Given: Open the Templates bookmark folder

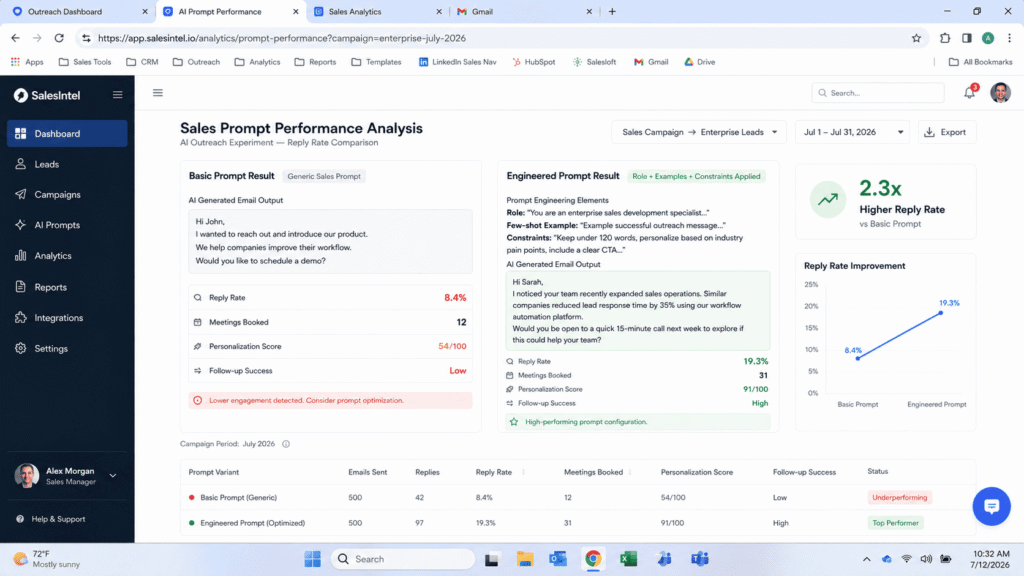Looking at the screenshot, I should coord(376,62).
